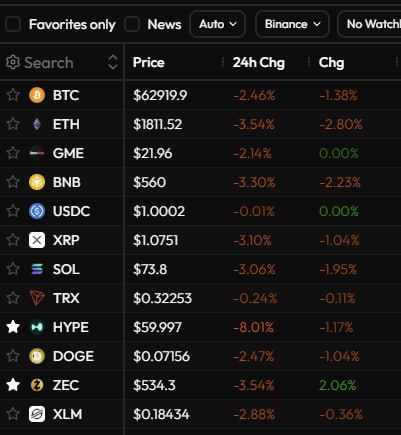Open the ZEC row ticker

click(x=66, y=385)
